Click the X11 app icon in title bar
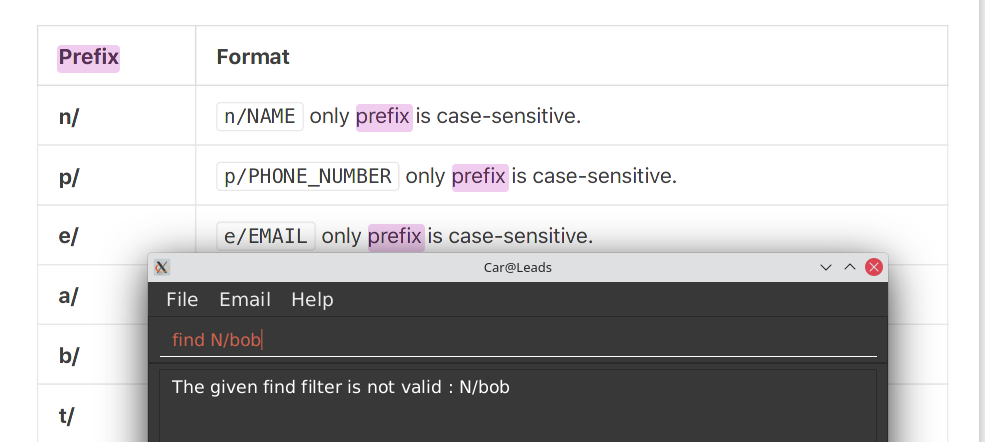 (163, 267)
